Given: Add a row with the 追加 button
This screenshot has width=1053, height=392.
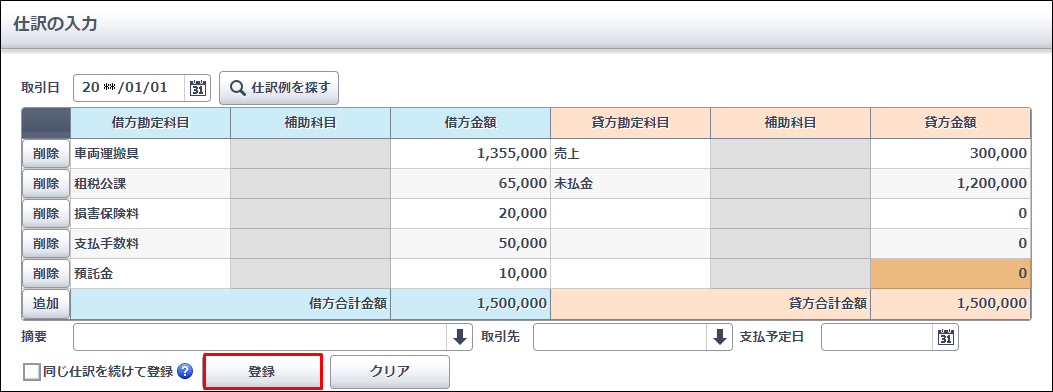Looking at the screenshot, I should (46, 304).
